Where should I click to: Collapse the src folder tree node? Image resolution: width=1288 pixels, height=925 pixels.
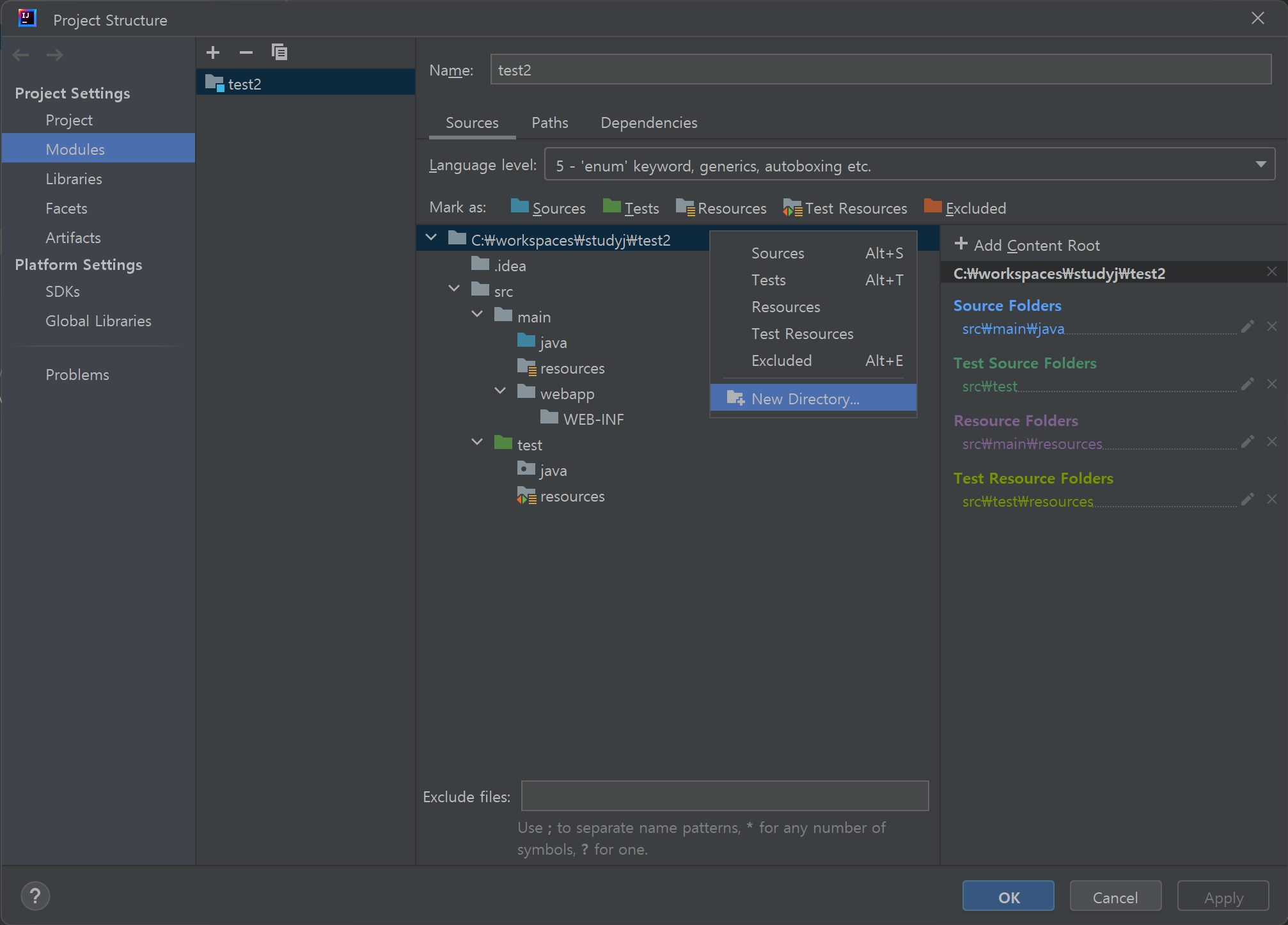click(x=454, y=289)
